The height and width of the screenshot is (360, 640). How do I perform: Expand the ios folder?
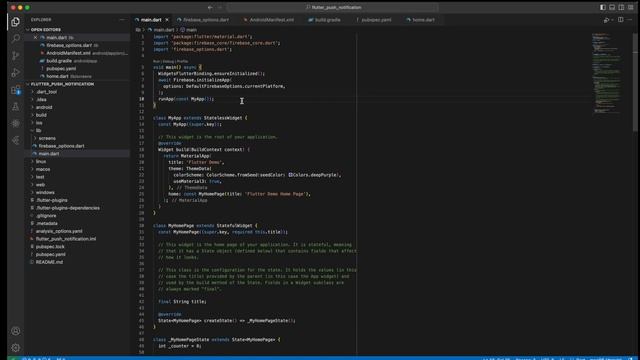click(39, 123)
